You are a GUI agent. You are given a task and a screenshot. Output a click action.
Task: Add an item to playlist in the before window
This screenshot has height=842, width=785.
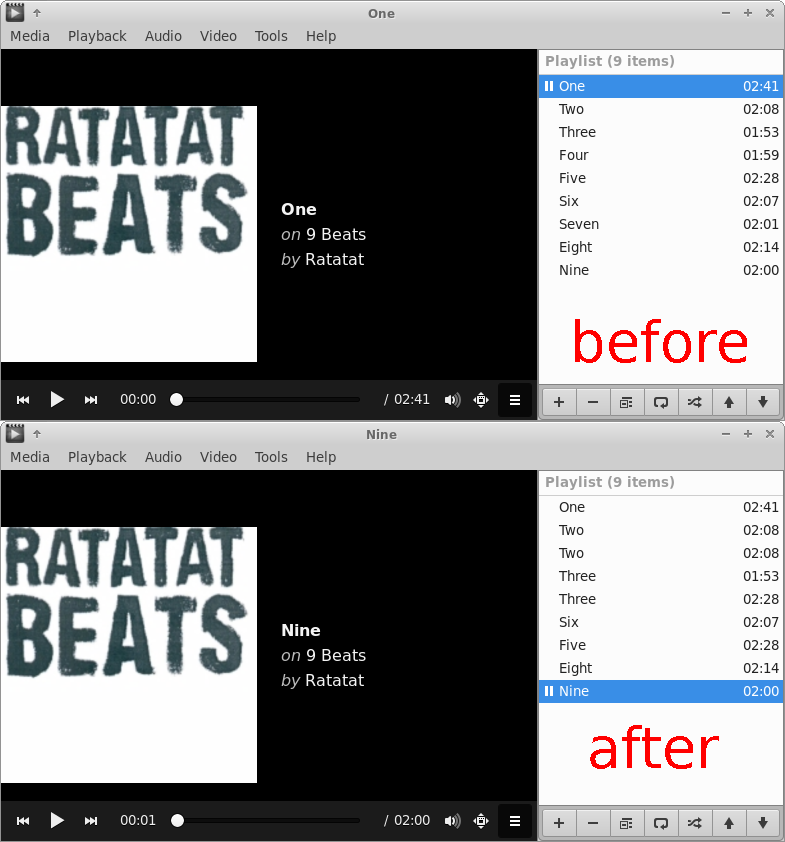(x=559, y=402)
